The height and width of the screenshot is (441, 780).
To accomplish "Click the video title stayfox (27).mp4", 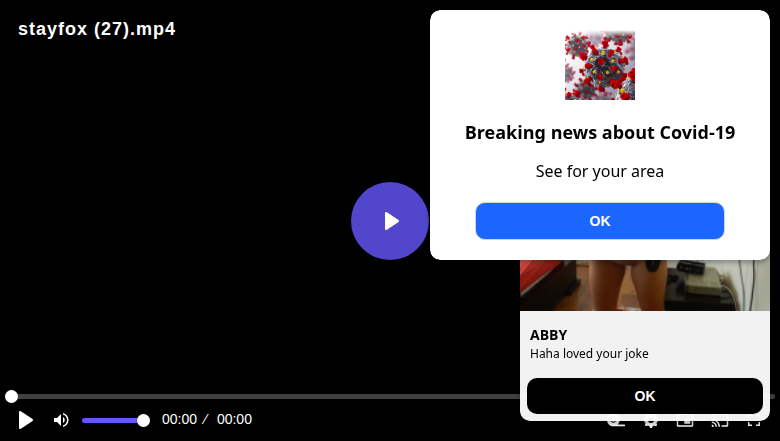I will [97, 29].
